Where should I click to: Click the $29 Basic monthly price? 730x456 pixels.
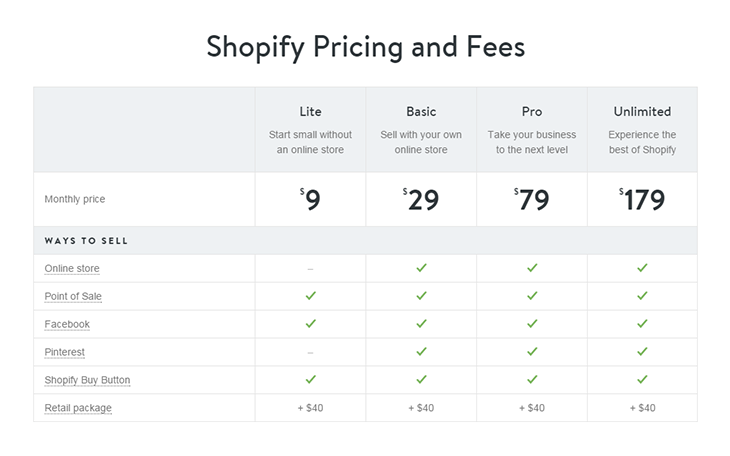(x=421, y=199)
